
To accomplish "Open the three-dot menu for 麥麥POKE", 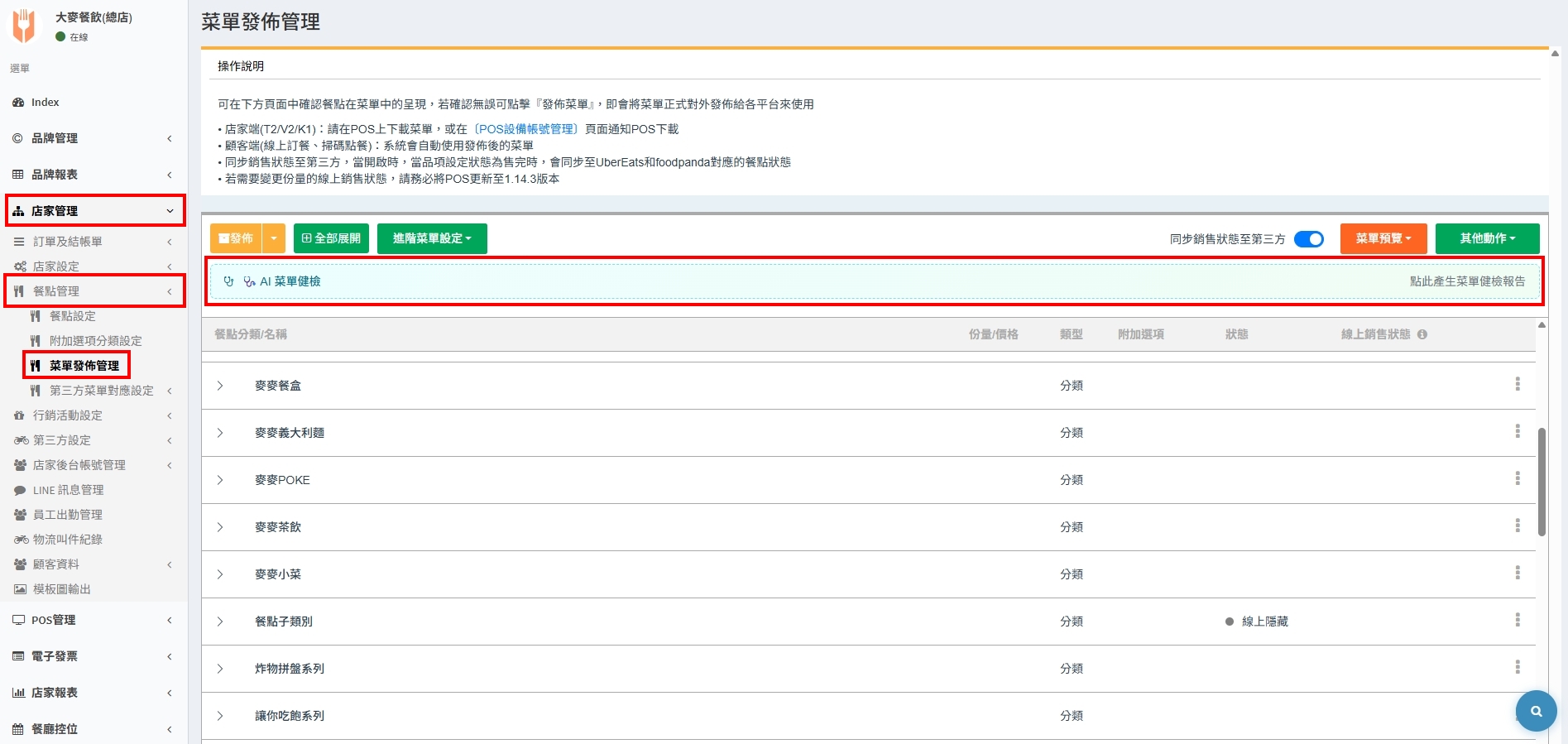I will pyautogui.click(x=1518, y=478).
